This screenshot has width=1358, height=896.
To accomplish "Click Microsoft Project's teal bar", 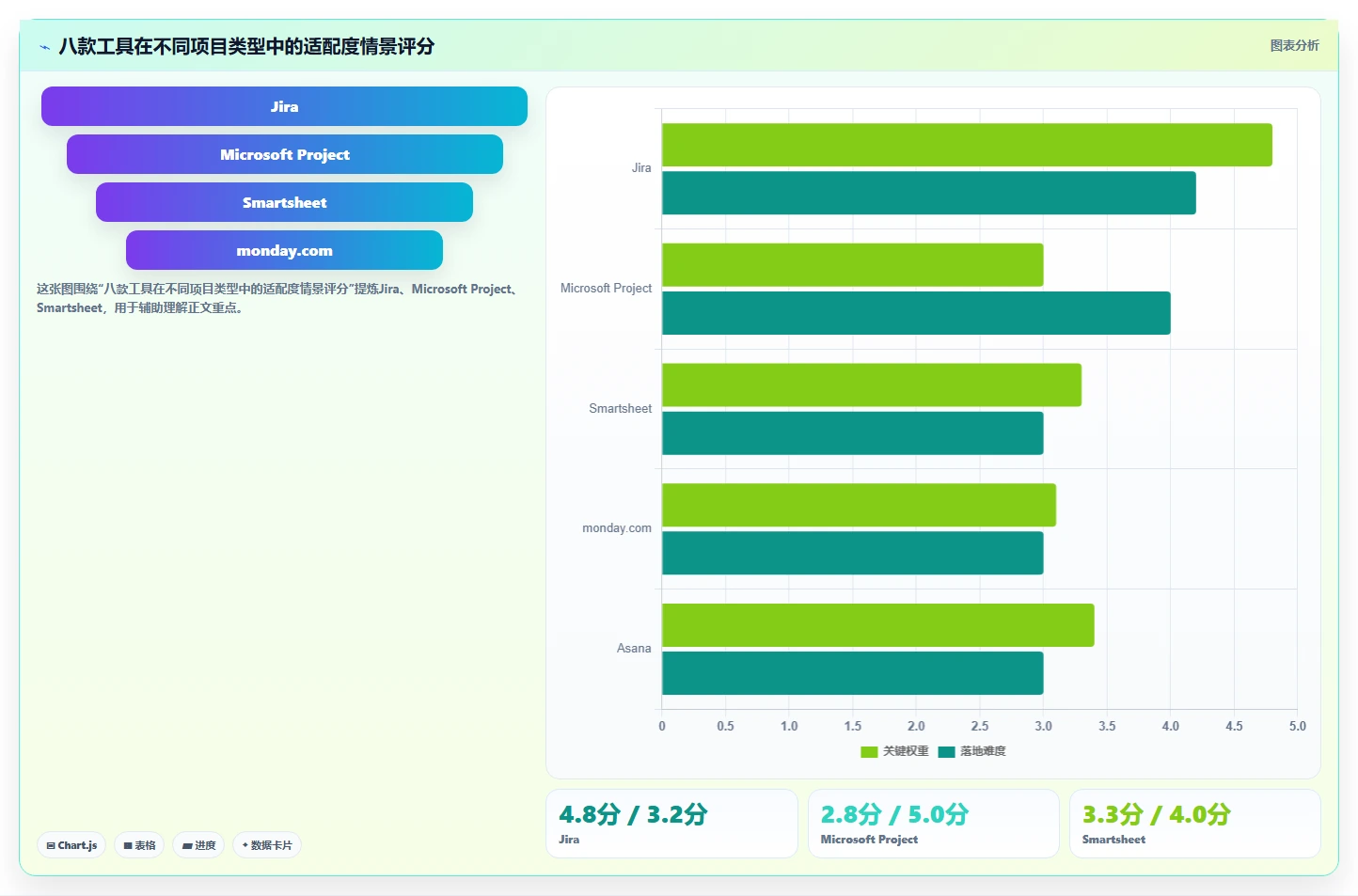I will tap(916, 313).
